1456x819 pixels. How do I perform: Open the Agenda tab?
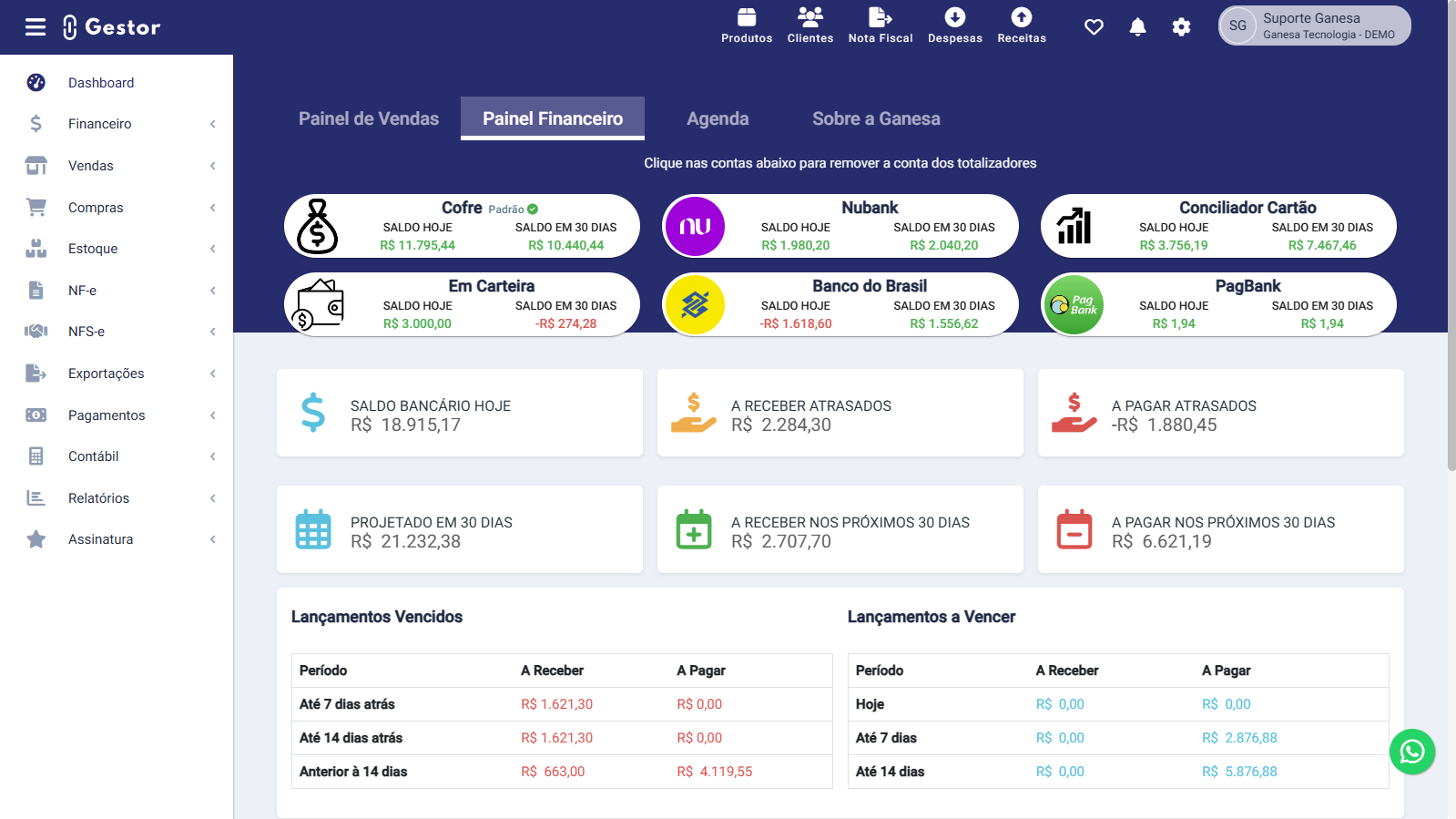718,118
